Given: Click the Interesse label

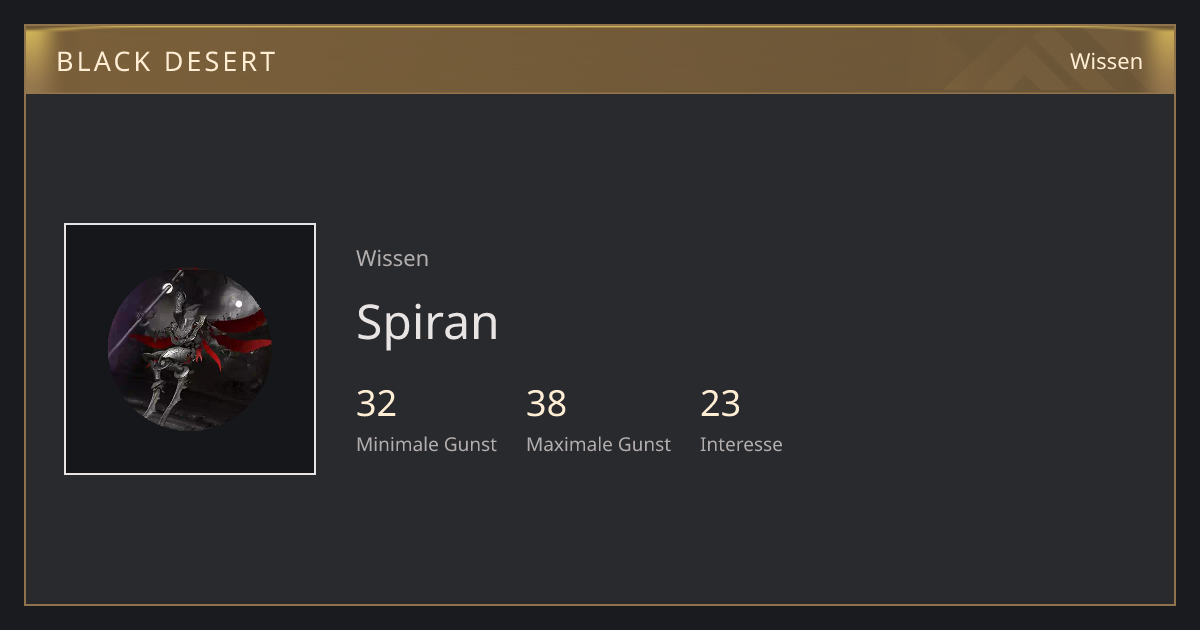Looking at the screenshot, I should pyautogui.click(x=741, y=444).
